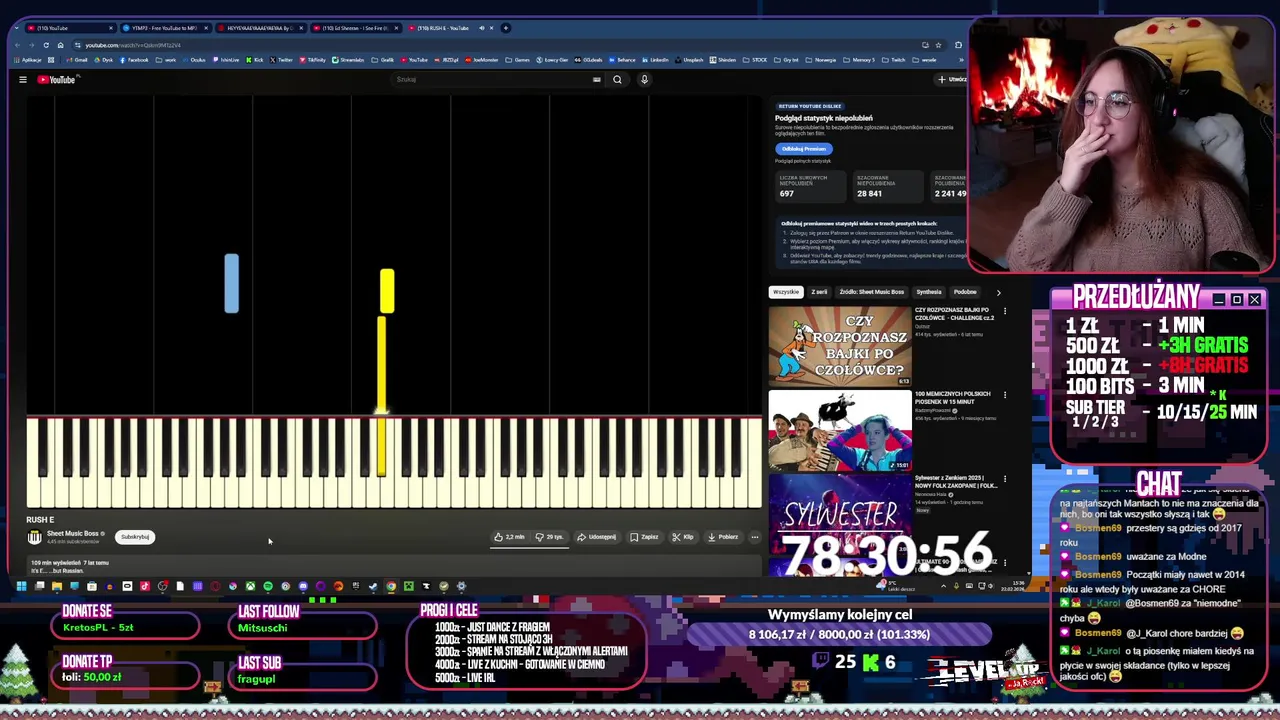Open Steam from the taskbar

[372, 586]
